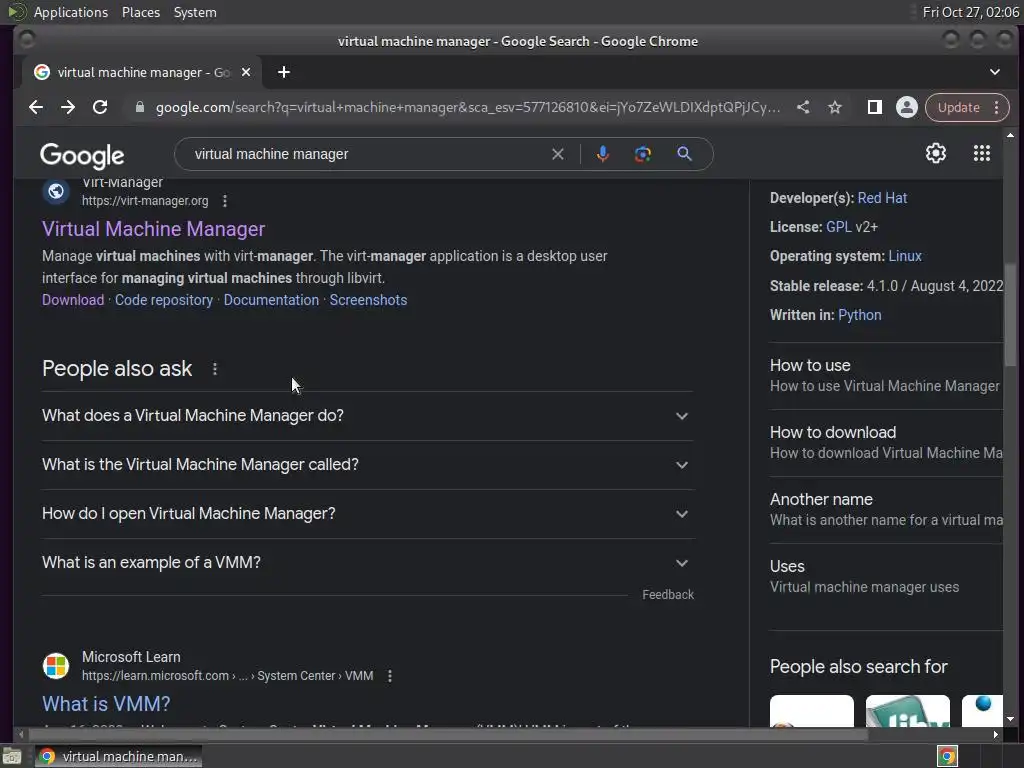Search by image with Google Lens
Screen dimensions: 1024x768
click(643, 154)
